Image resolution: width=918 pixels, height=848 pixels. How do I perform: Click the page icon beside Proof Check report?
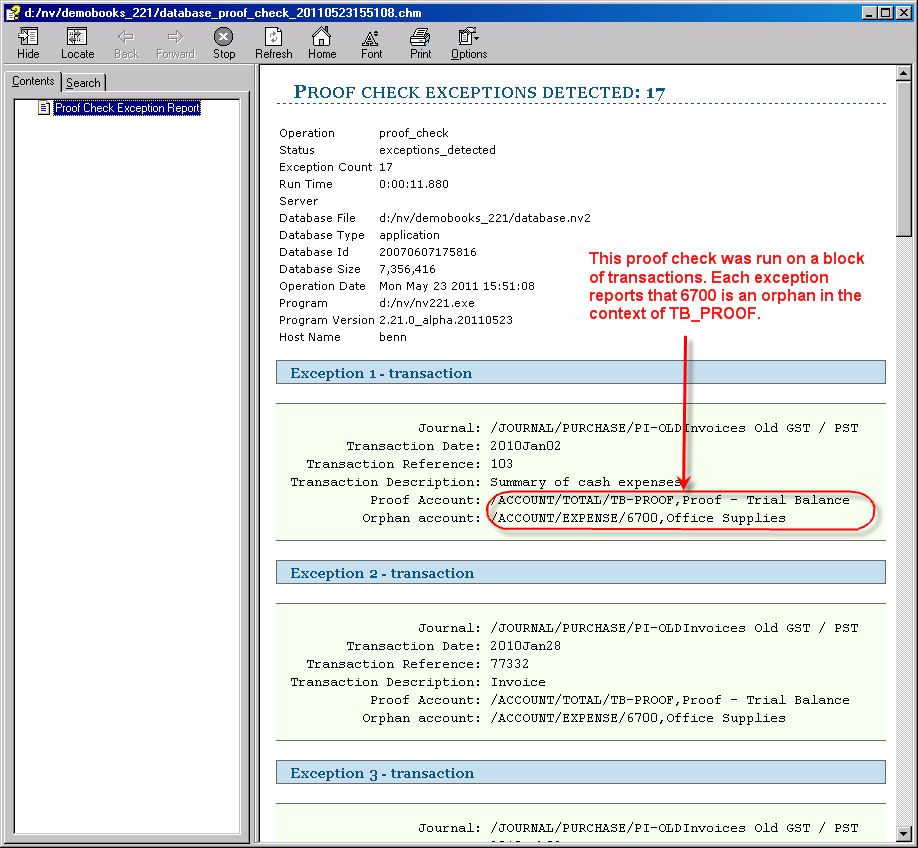click(44, 108)
